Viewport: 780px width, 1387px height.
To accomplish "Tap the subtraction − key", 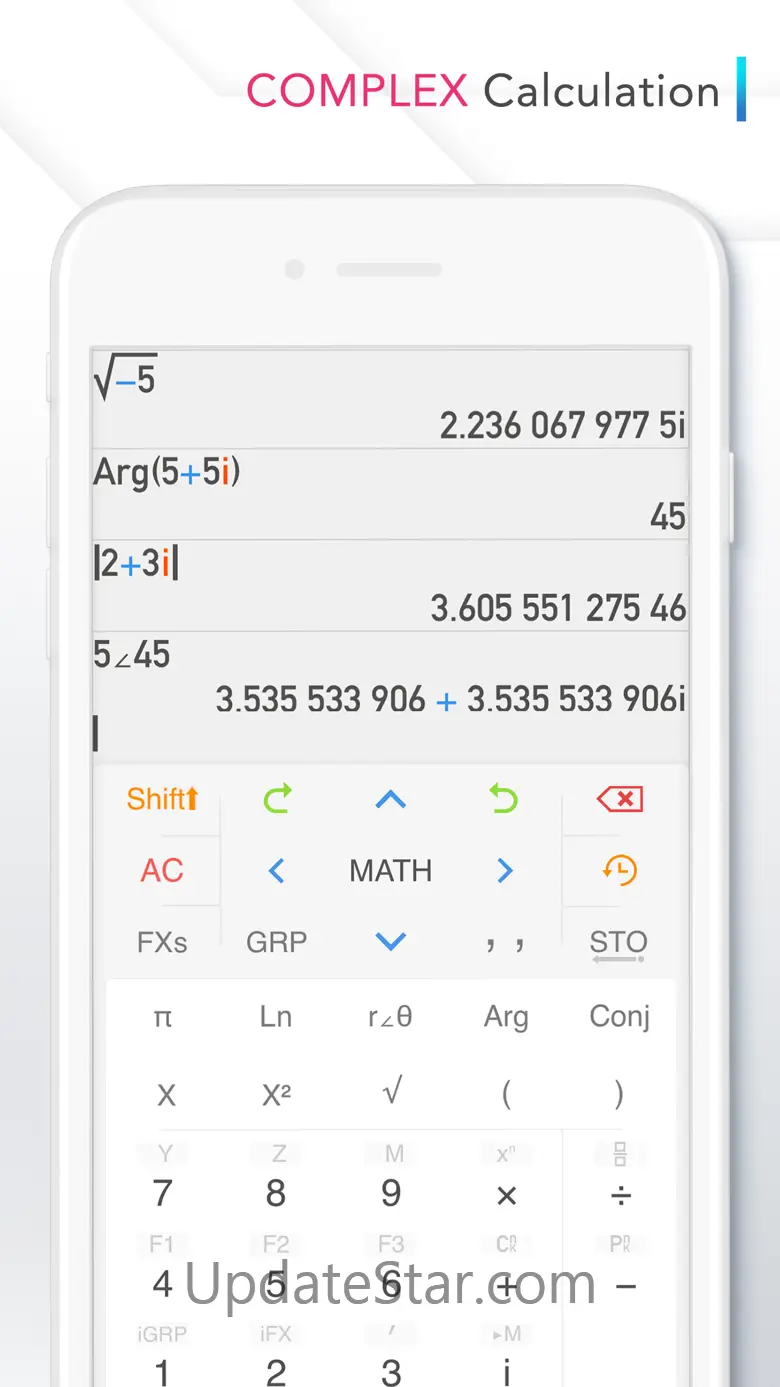I will [x=626, y=1286].
